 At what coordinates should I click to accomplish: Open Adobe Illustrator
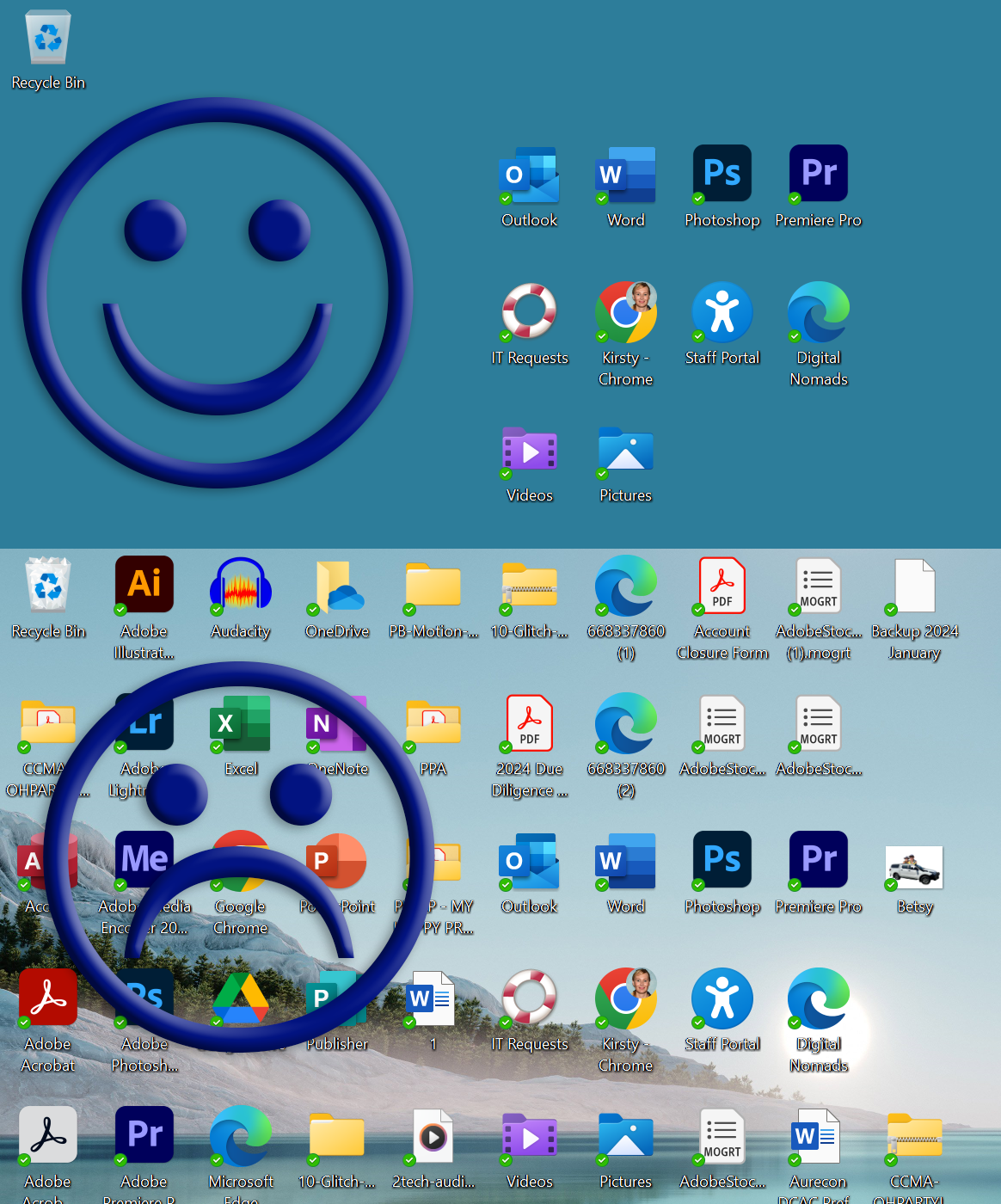pyautogui.click(x=144, y=585)
